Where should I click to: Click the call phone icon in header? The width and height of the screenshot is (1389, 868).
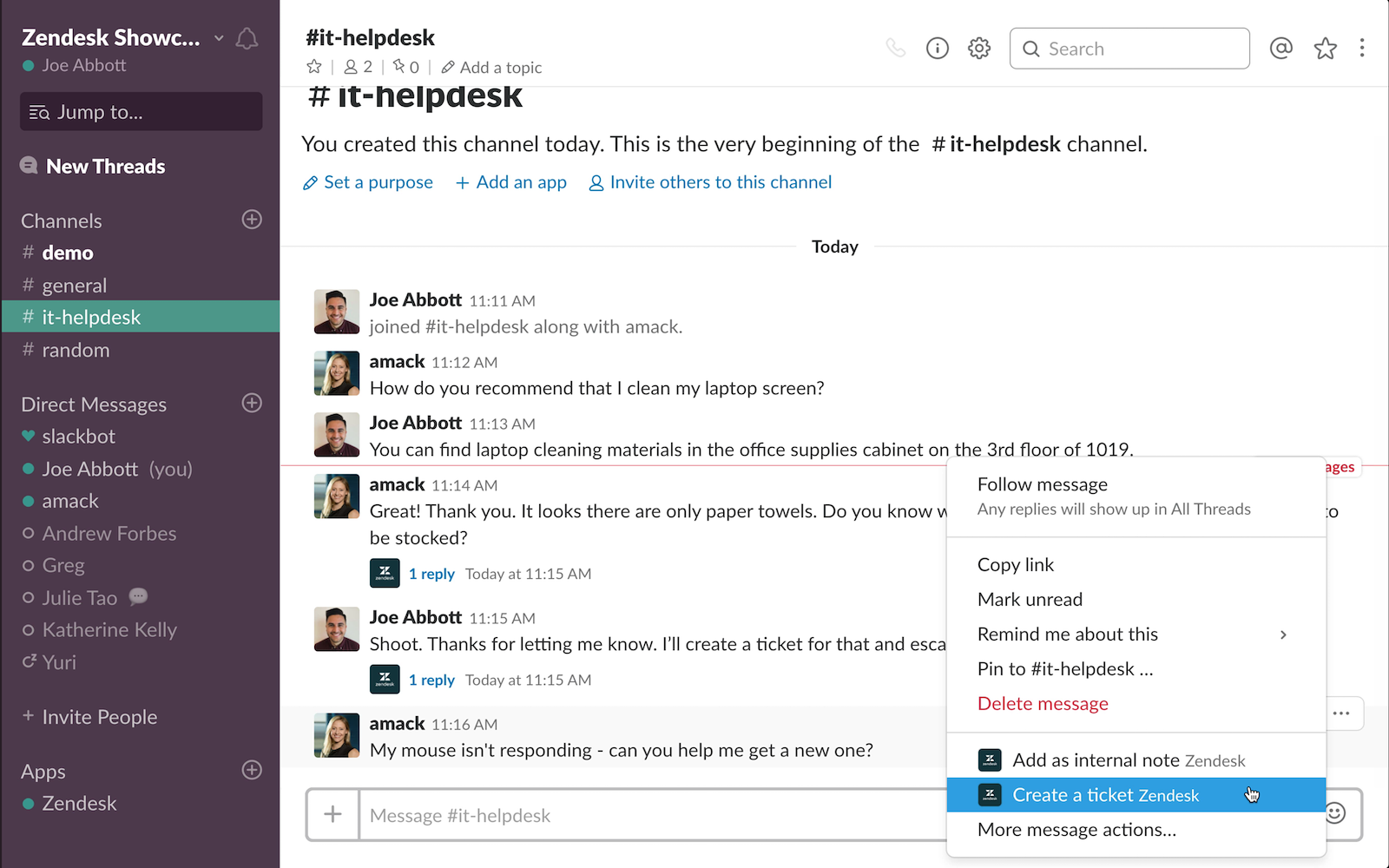click(x=895, y=49)
